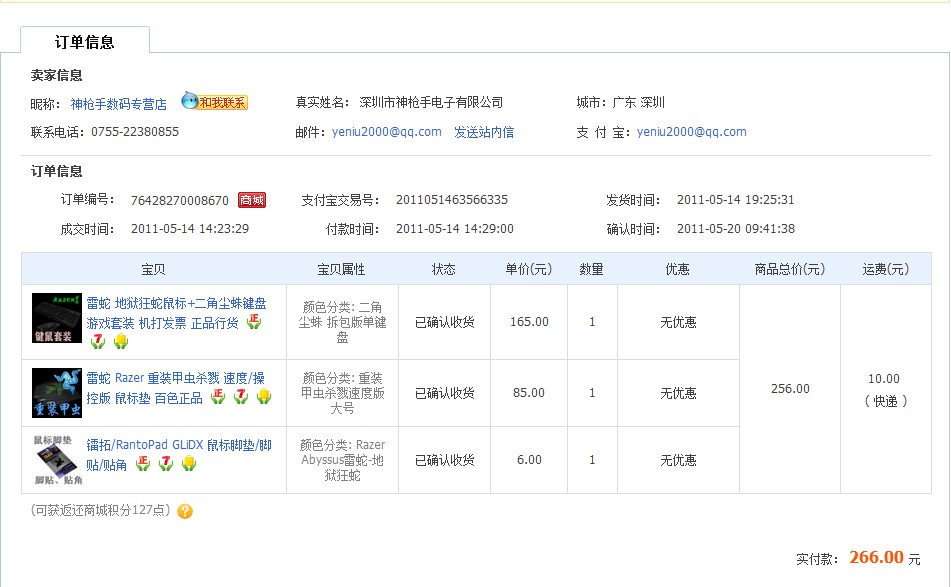Click the shipping fee 10.00

[884, 379]
